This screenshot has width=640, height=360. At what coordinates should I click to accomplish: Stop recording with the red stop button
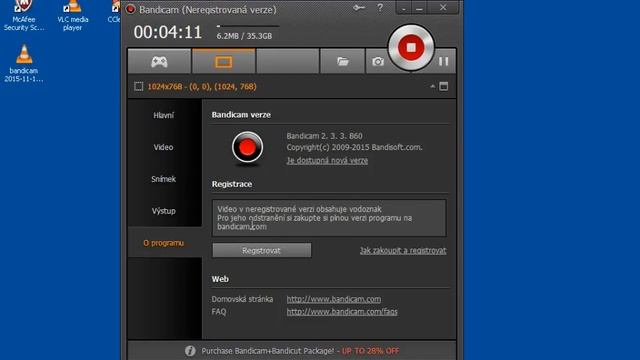pyautogui.click(x=411, y=48)
